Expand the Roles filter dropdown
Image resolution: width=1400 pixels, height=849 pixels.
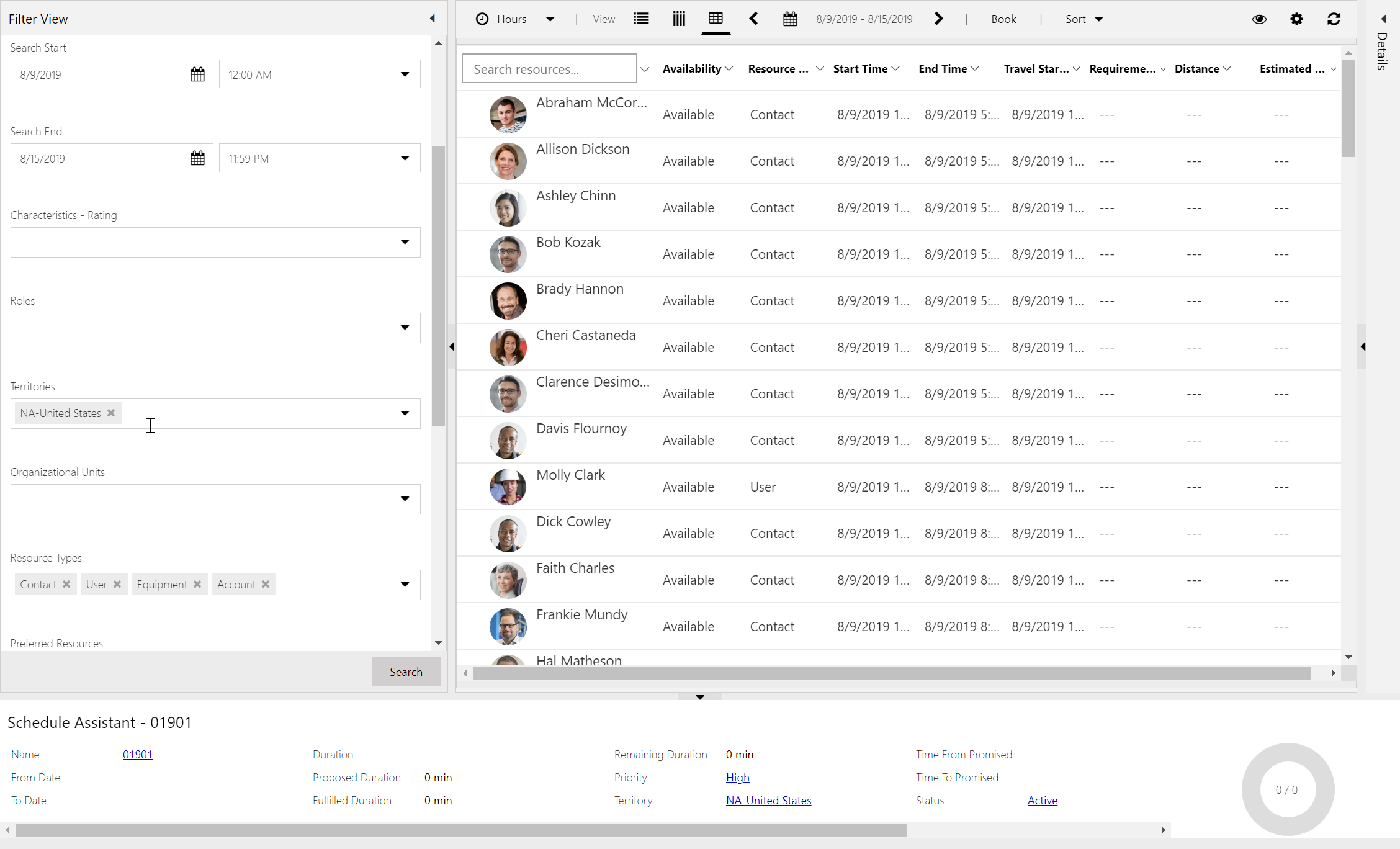point(405,327)
